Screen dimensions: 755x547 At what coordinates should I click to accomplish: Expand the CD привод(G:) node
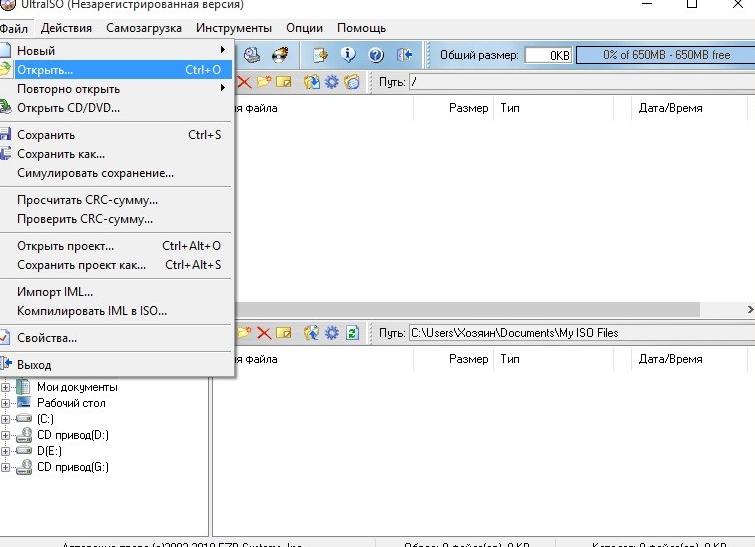(x=5, y=467)
